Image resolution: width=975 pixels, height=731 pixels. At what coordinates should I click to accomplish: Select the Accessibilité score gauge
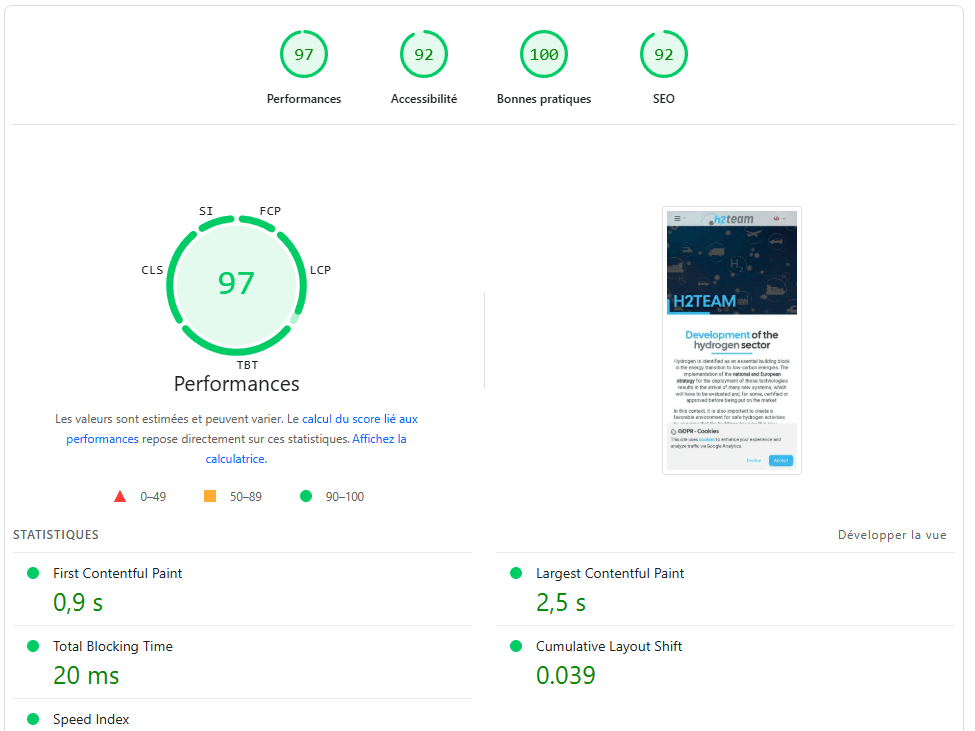coord(423,55)
